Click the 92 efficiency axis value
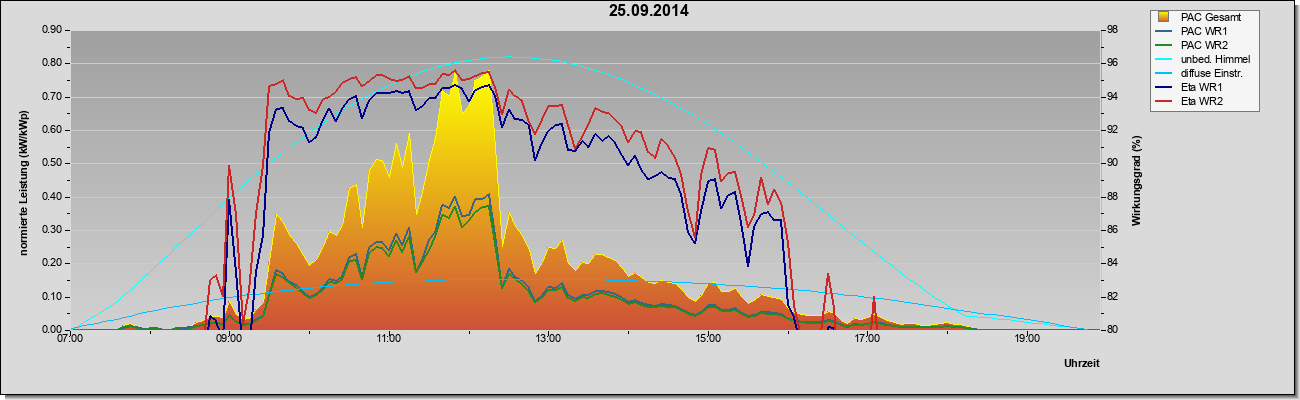 (x=1112, y=130)
